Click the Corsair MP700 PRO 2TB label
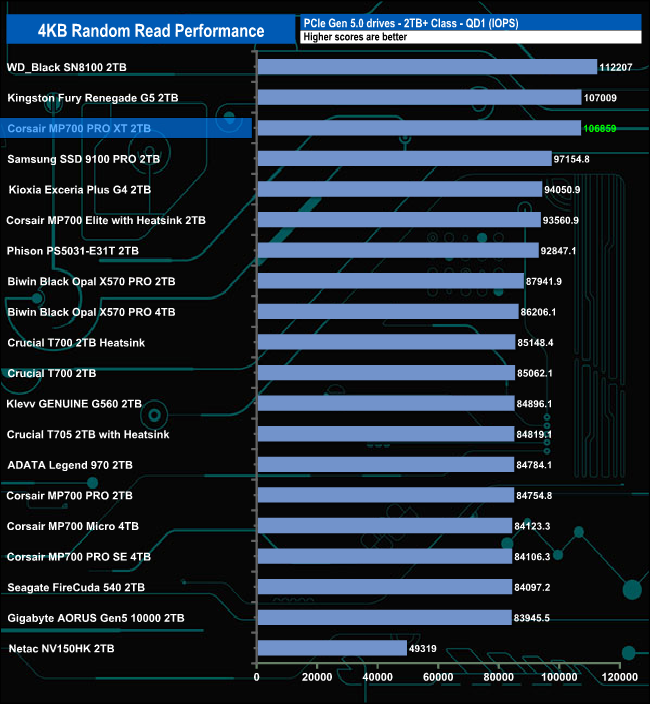 pos(70,495)
